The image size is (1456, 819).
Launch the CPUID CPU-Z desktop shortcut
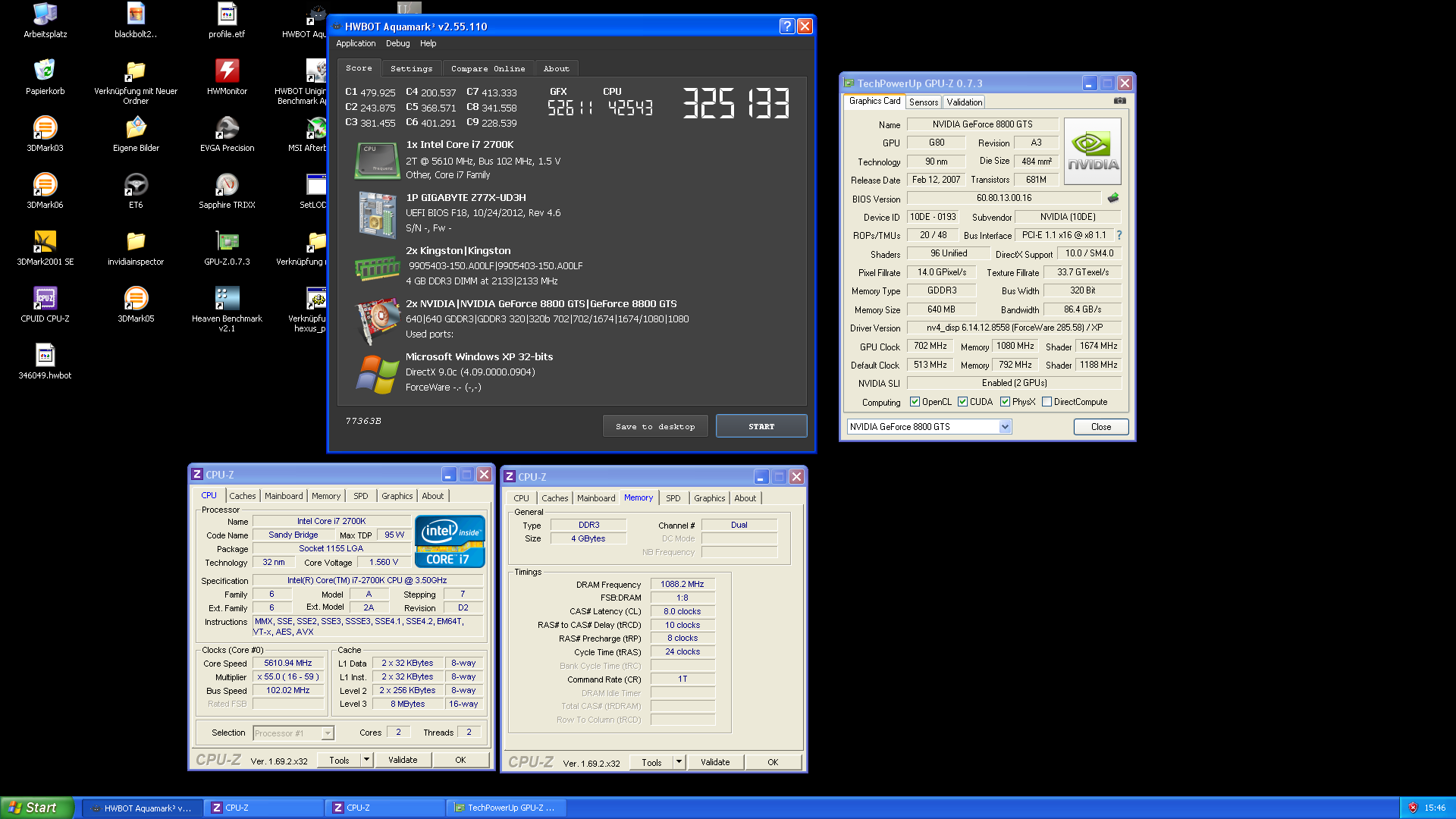[45, 305]
